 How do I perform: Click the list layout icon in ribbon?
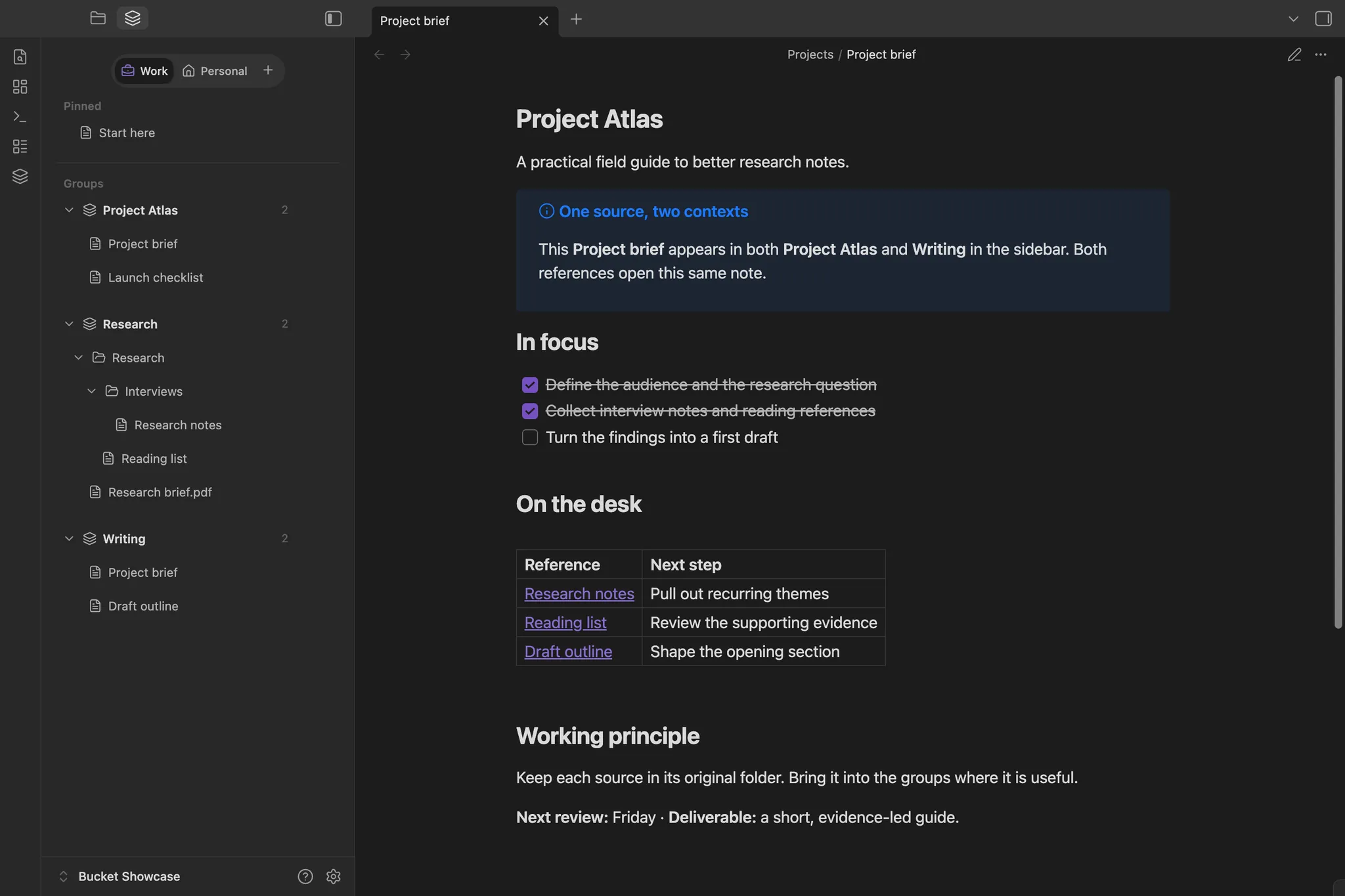[20, 146]
